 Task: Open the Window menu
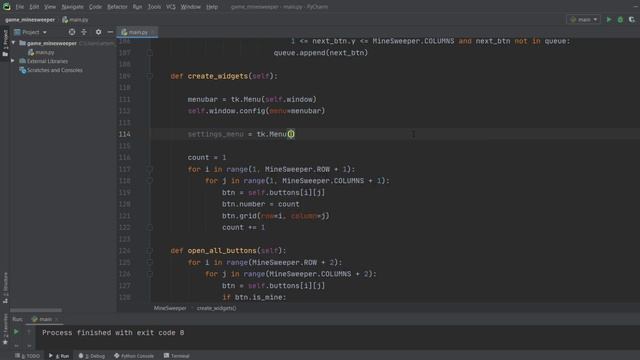191,7
